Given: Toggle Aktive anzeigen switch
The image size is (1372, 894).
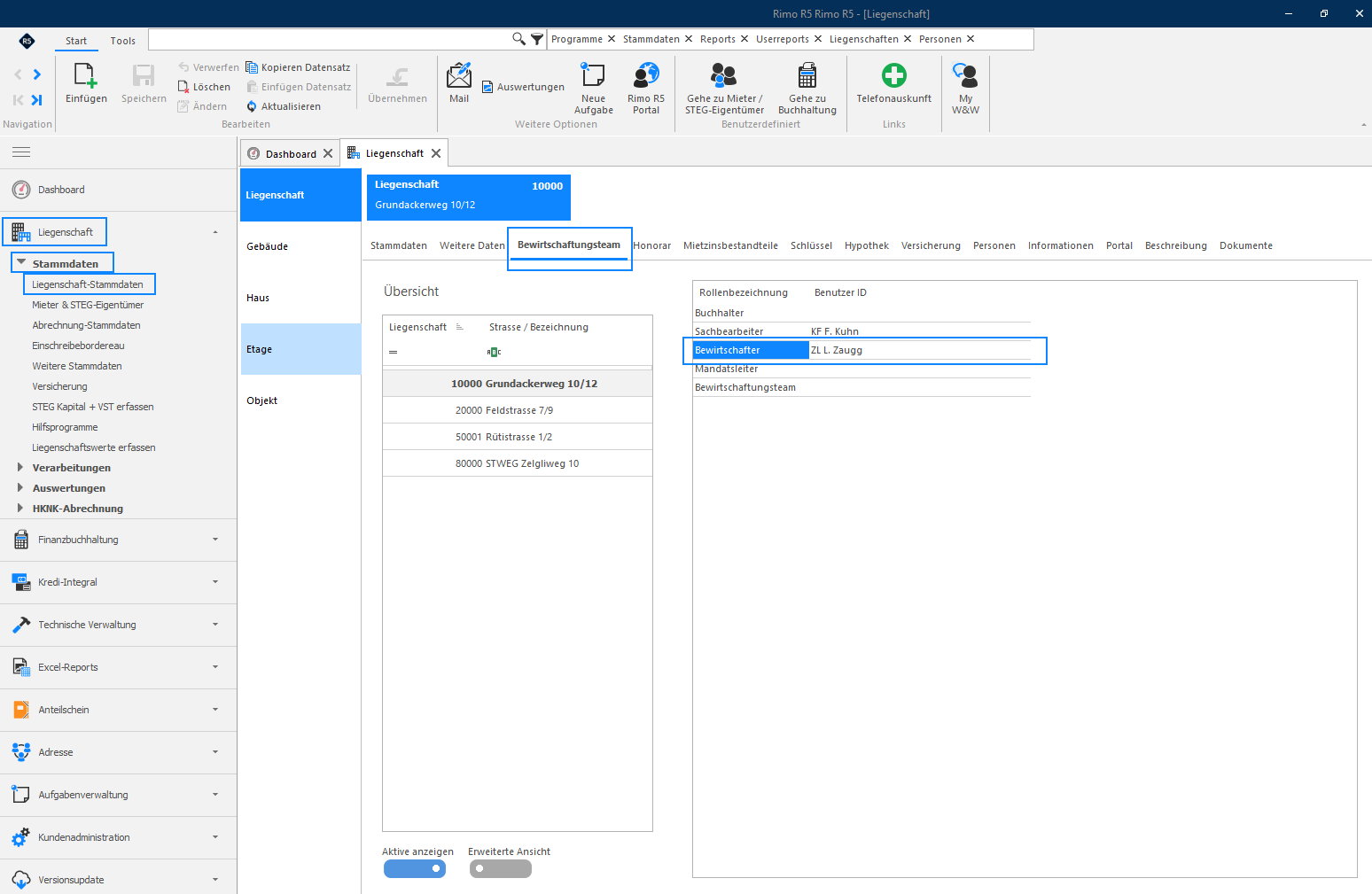Looking at the screenshot, I should 415,869.
